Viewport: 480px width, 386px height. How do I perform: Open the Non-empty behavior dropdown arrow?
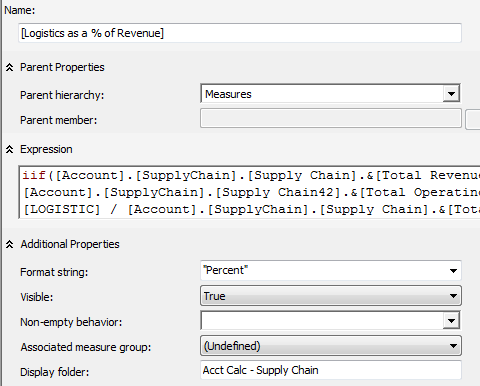[x=451, y=321]
